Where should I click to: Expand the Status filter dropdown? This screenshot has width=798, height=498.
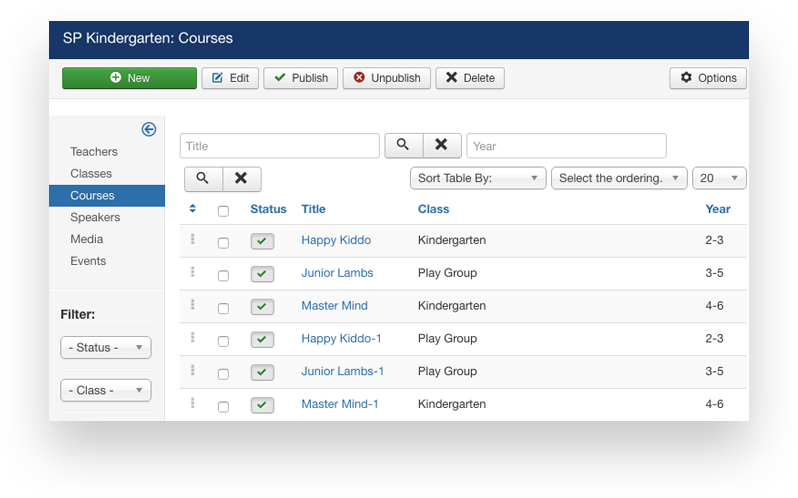coord(105,348)
